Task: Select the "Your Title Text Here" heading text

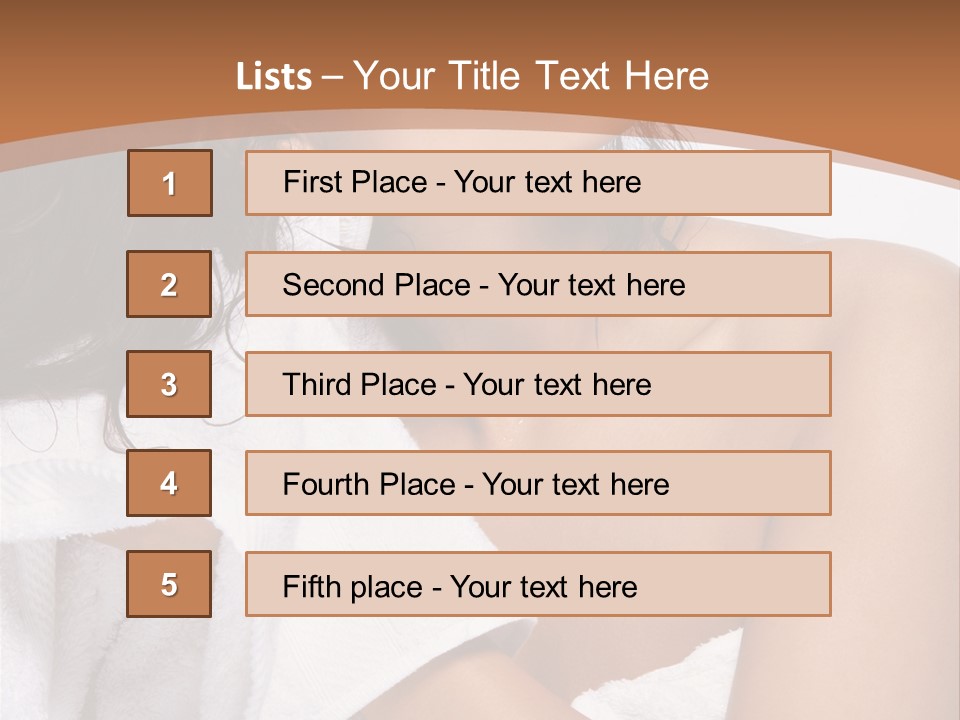Action: 531,77
